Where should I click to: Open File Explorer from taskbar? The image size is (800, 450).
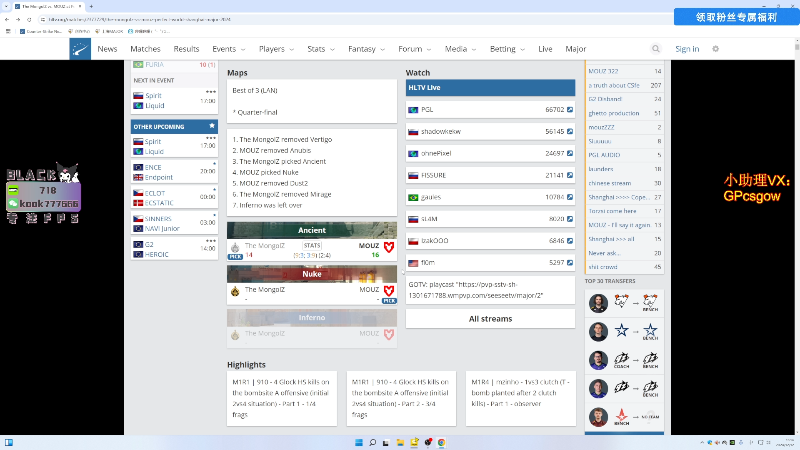click(x=401, y=442)
